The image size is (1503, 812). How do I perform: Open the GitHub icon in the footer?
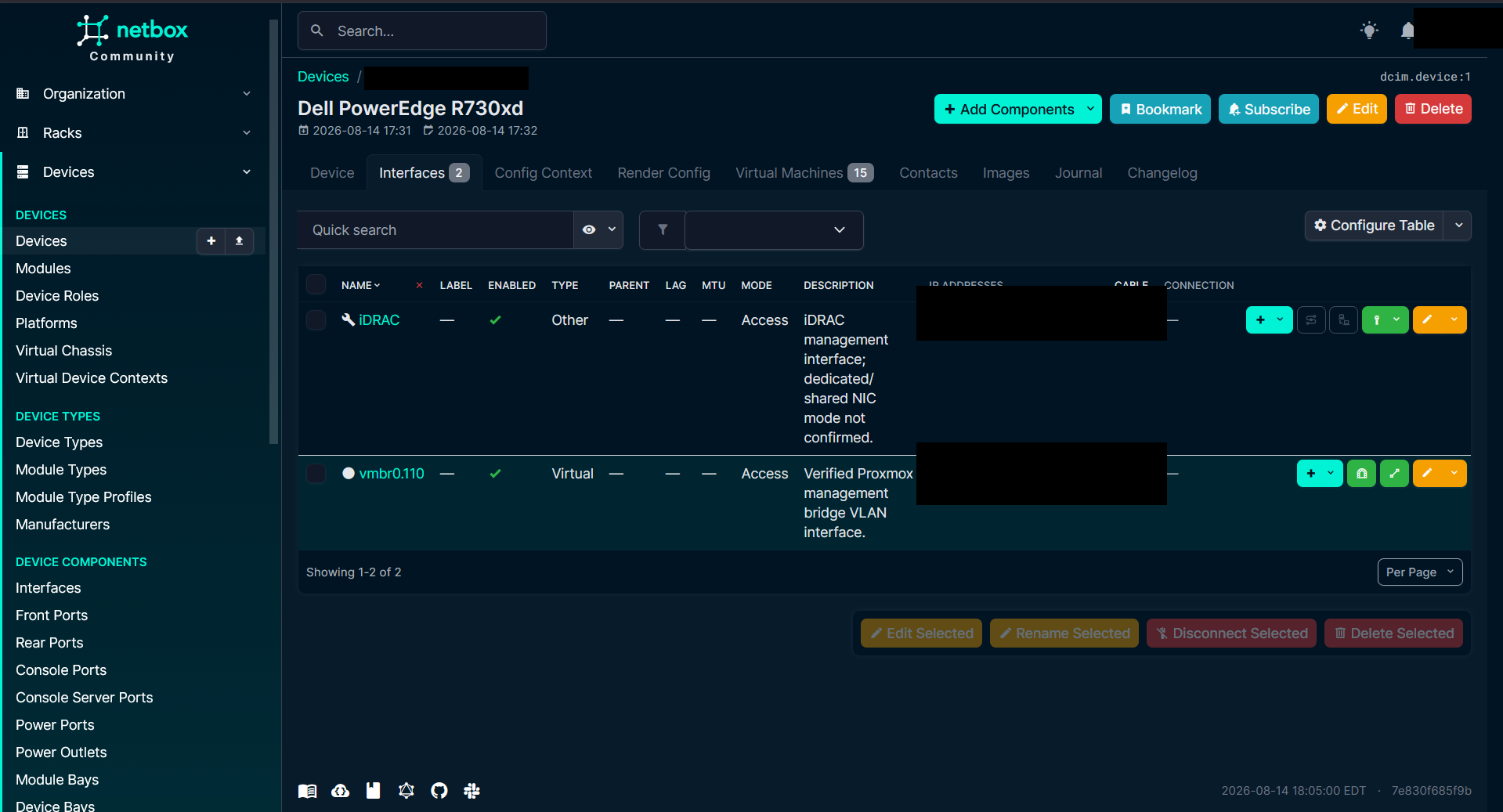[x=439, y=791]
